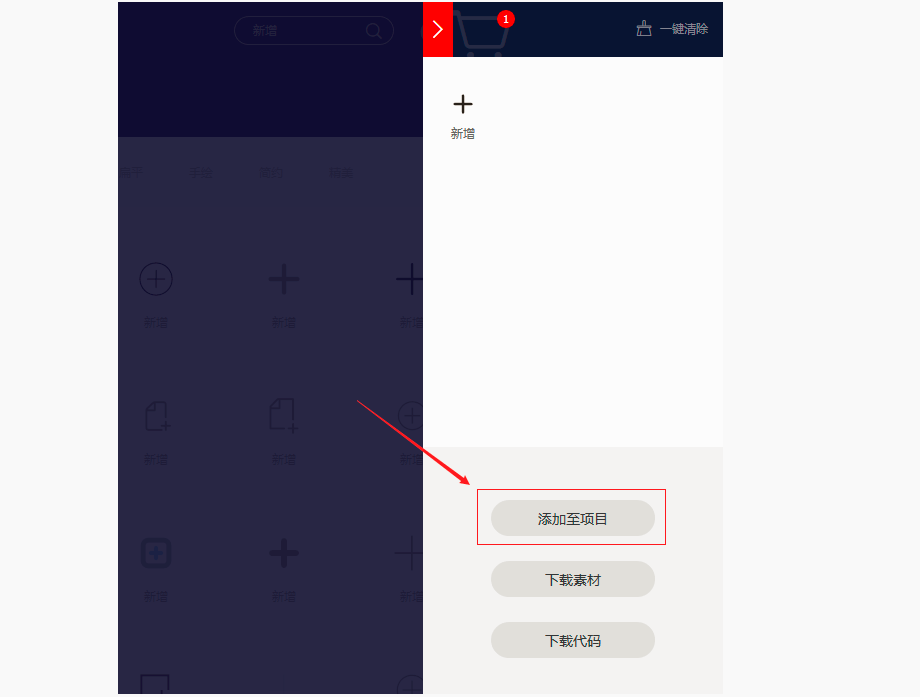Select the 新增 plus icon inside cart panel
The image size is (920, 697).
coord(462,104)
